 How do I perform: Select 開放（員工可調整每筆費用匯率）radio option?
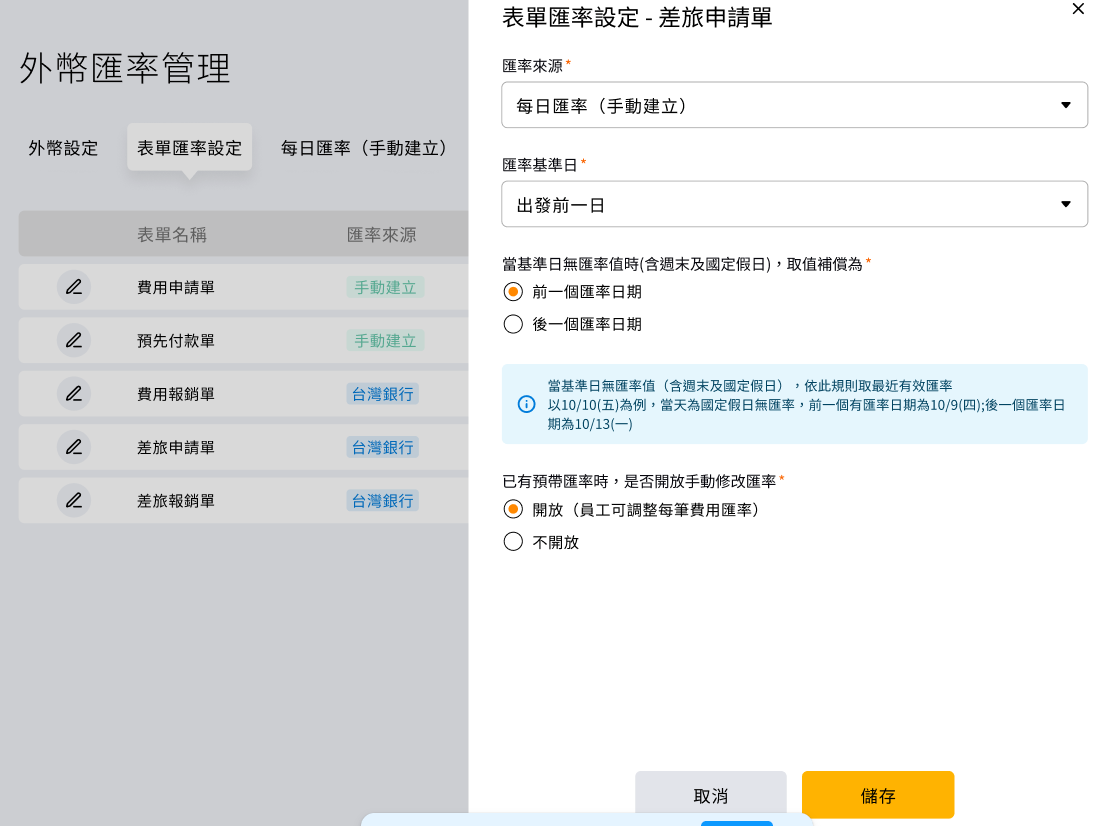513,509
